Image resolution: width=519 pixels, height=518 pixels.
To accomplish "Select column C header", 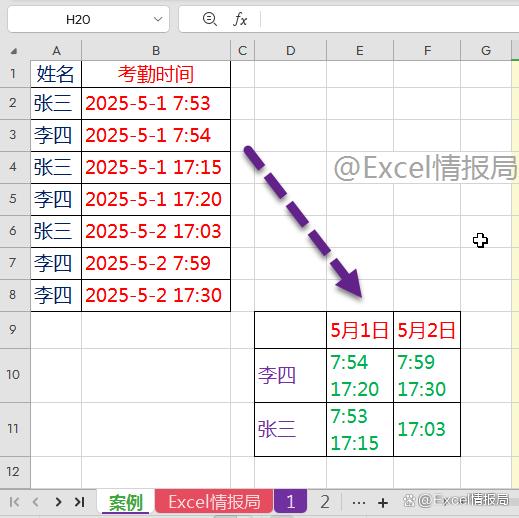I will (242, 51).
